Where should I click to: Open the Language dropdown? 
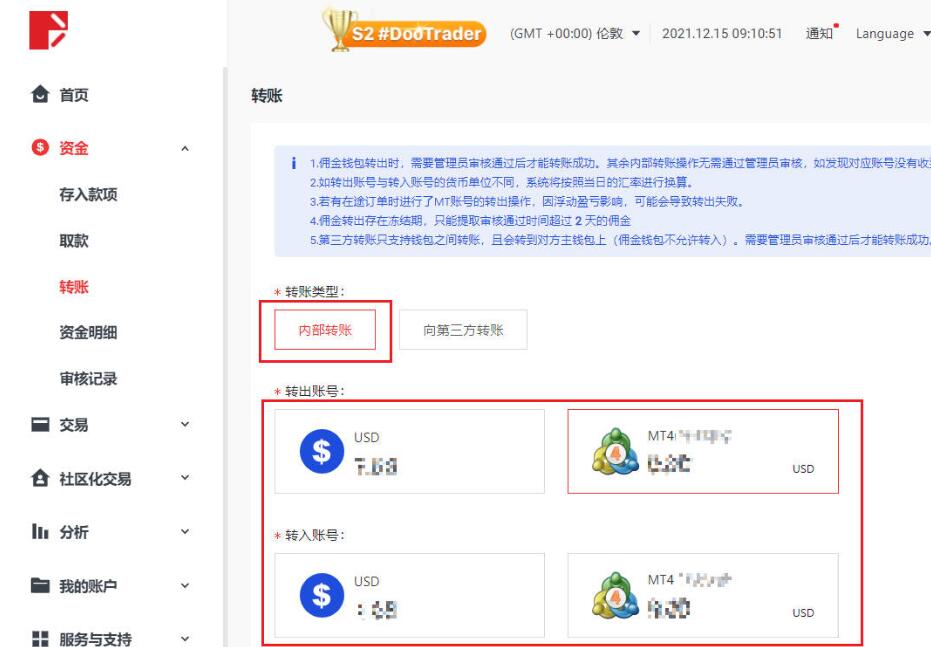pyautogui.click(x=891, y=34)
